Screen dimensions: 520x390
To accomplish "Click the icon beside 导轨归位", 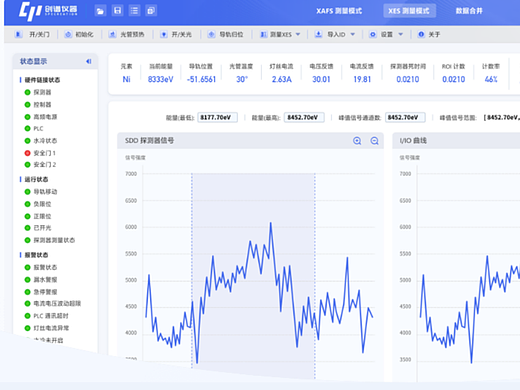I will (x=211, y=34).
